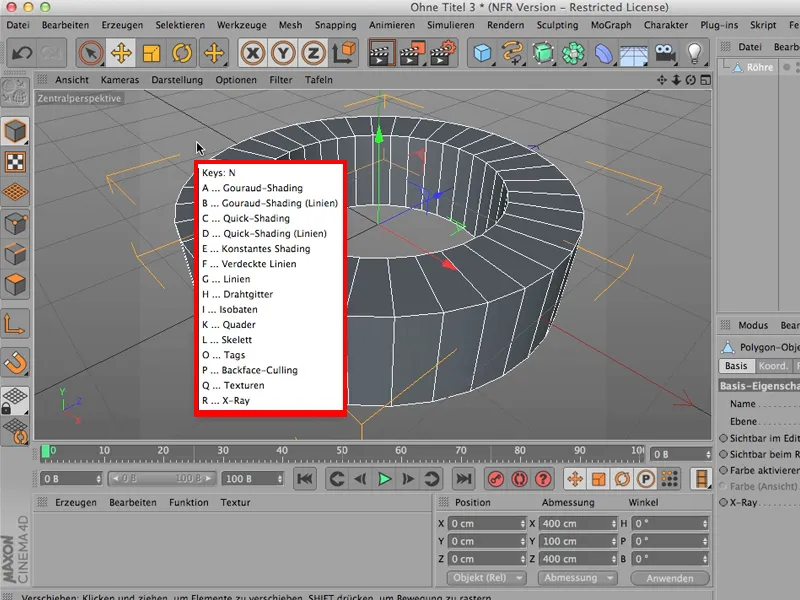Open the NURBS generator icon
800x600 pixels.
543,53
